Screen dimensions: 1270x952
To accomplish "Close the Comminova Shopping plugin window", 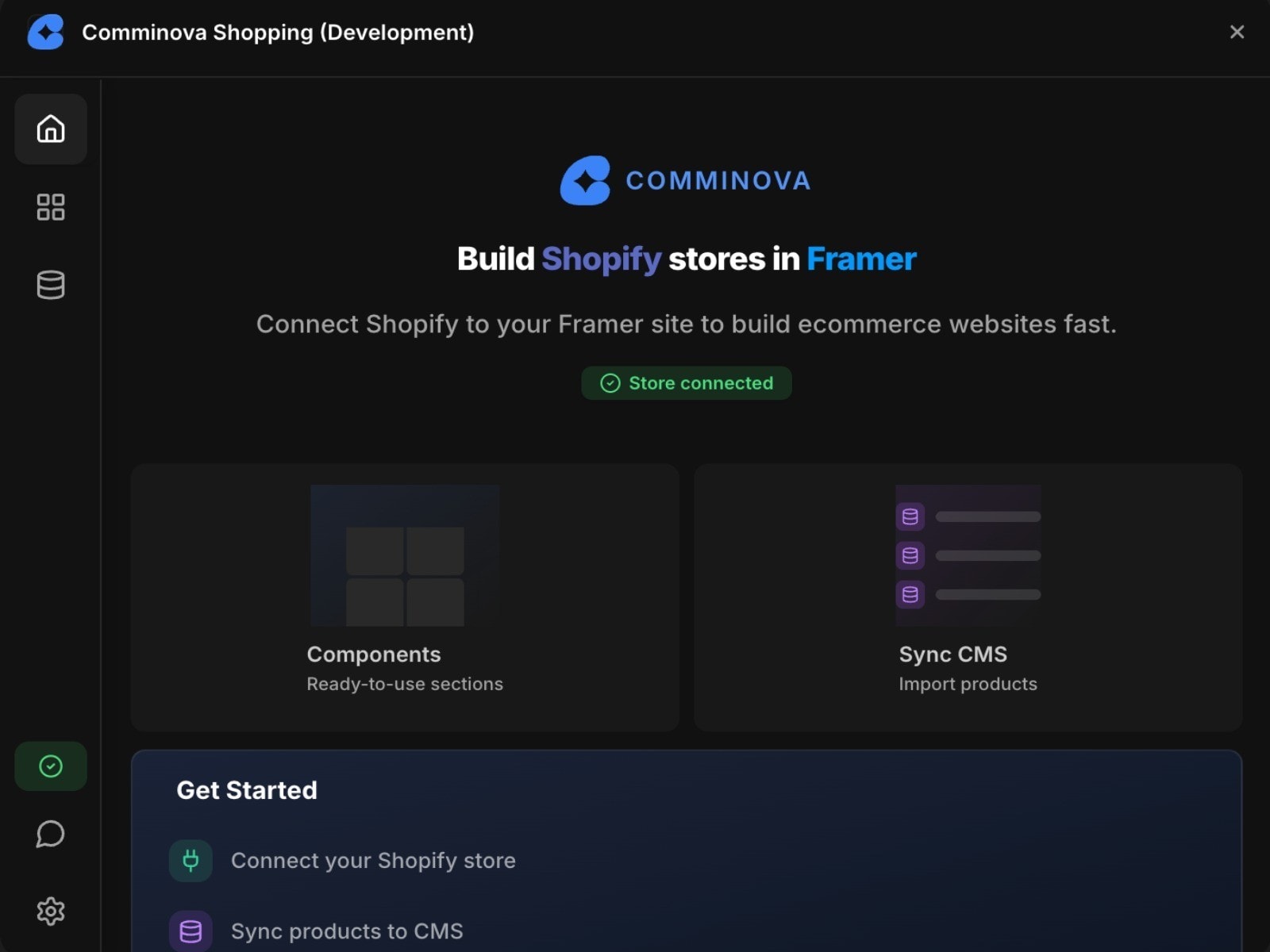I will 1237,32.
